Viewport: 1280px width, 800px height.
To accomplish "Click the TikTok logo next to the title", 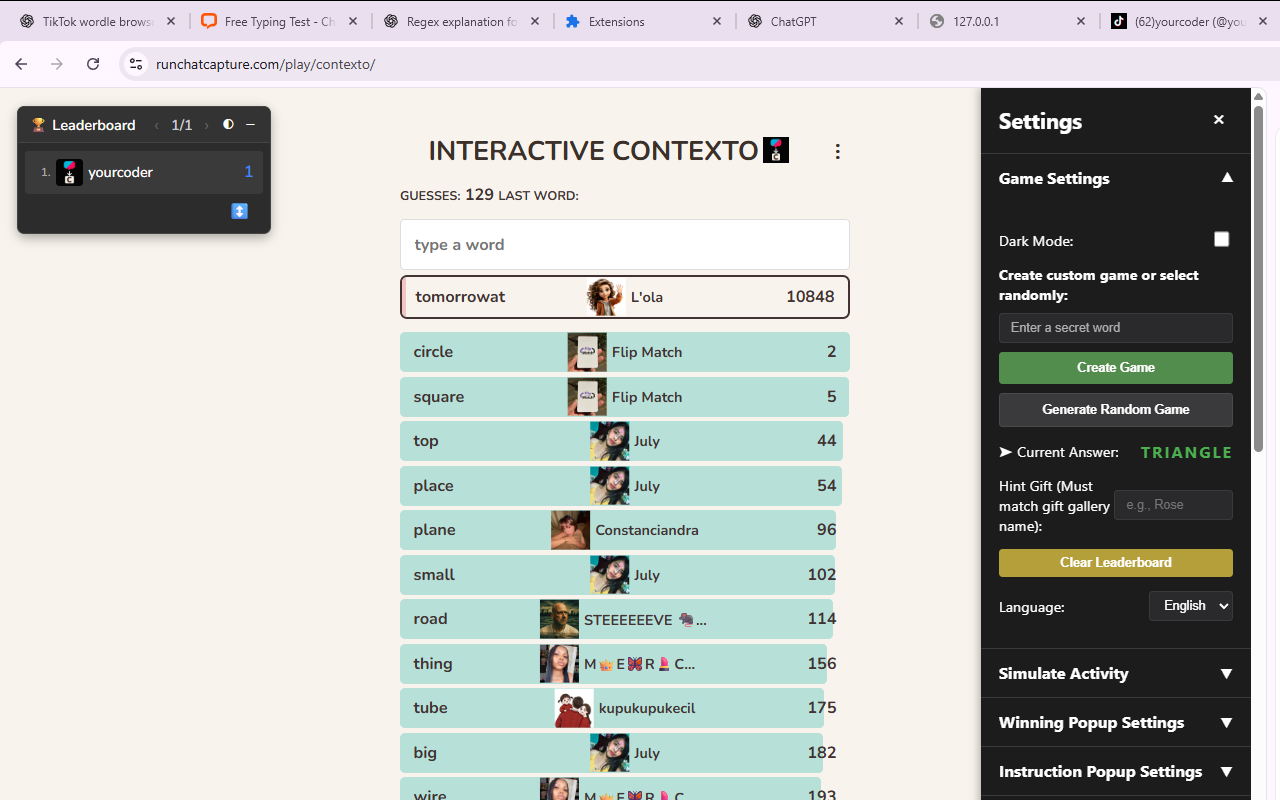I will pyautogui.click(x=776, y=150).
